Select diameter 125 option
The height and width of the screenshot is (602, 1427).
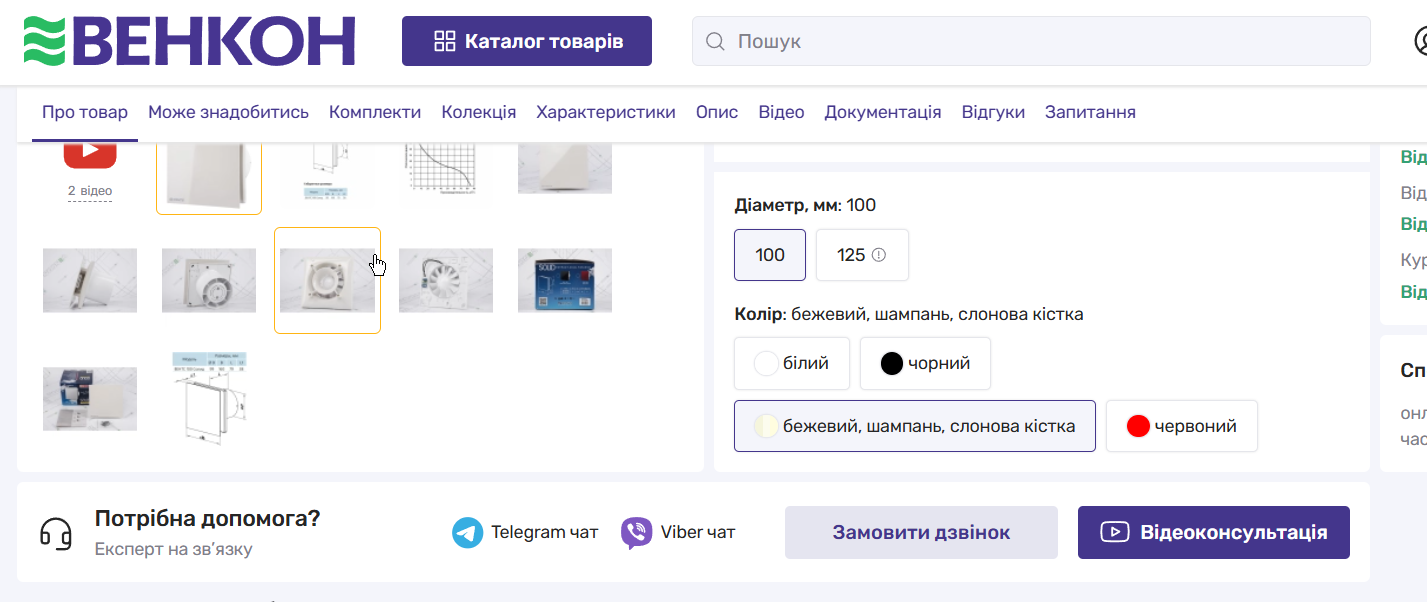point(851,255)
